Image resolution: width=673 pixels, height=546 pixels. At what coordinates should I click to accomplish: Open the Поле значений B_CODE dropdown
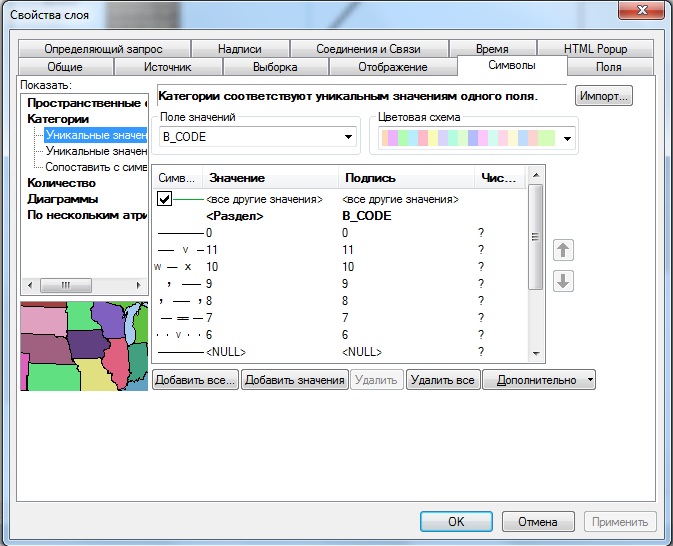click(x=348, y=137)
